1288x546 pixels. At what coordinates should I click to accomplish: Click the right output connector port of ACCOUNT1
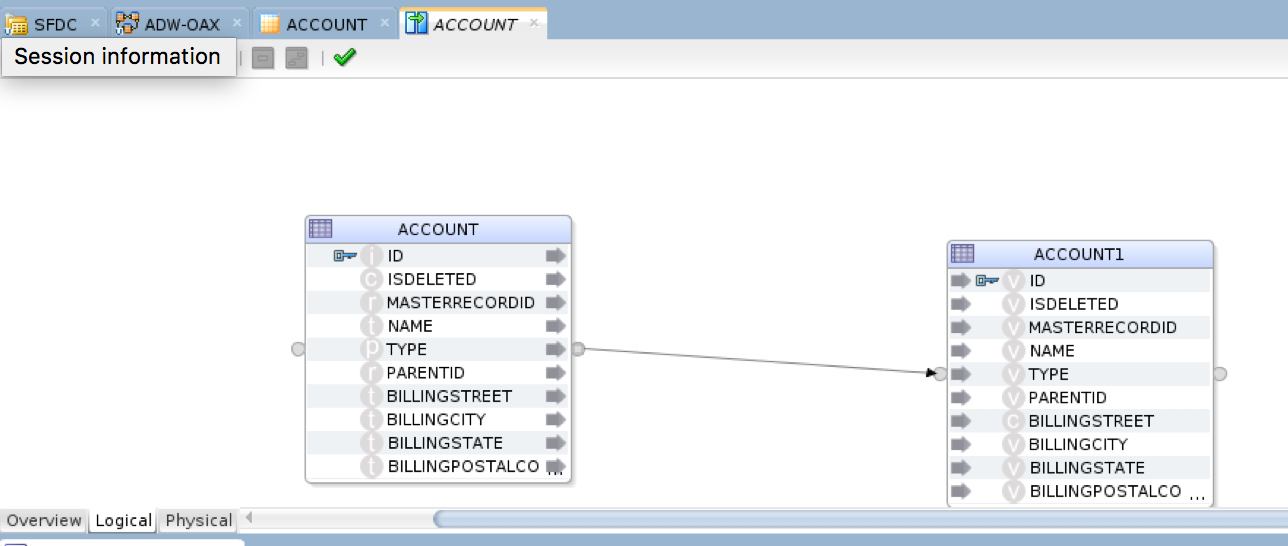coord(1220,374)
